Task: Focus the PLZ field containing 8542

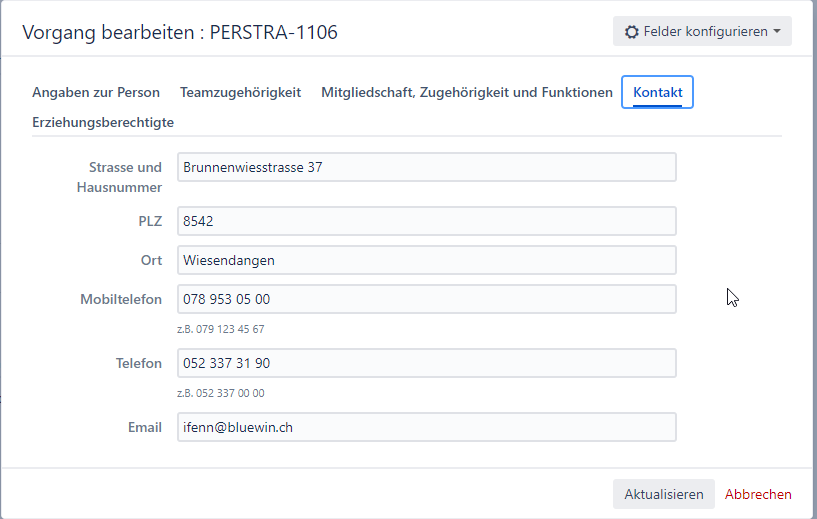Action: tap(426, 221)
